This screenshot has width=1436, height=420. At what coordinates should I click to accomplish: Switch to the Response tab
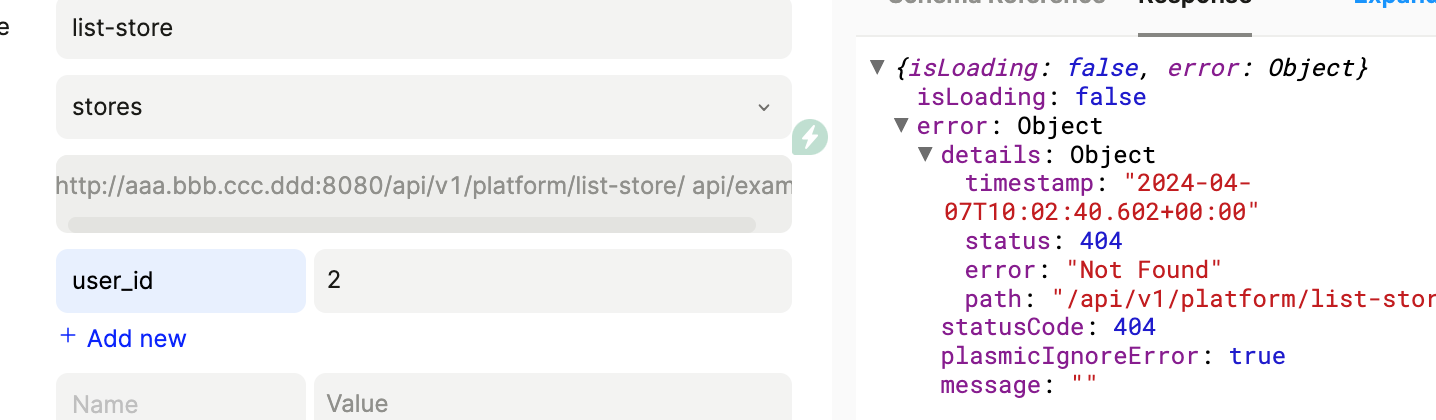1194,3
